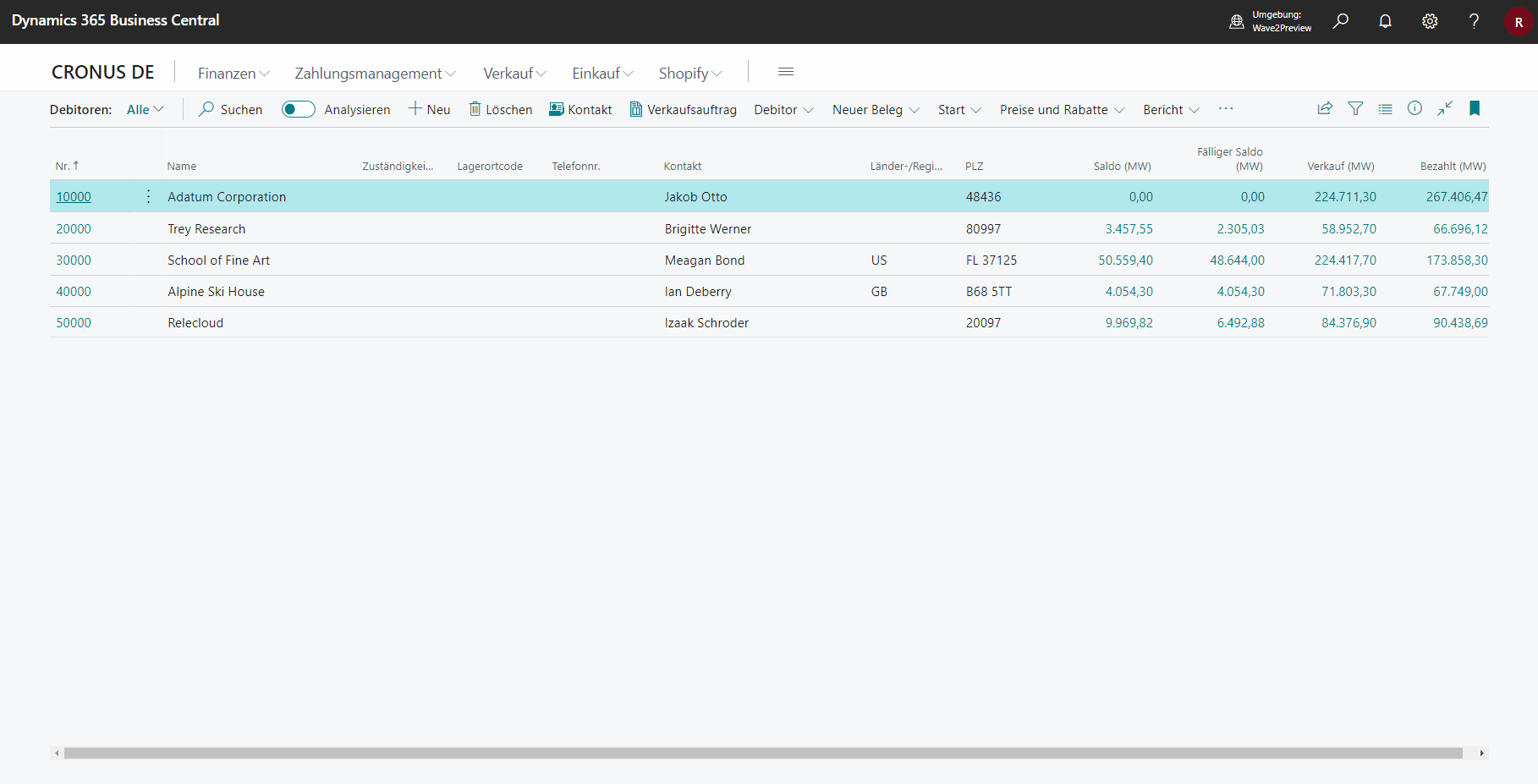
Task: Open debitor number 40000
Action: (74, 291)
